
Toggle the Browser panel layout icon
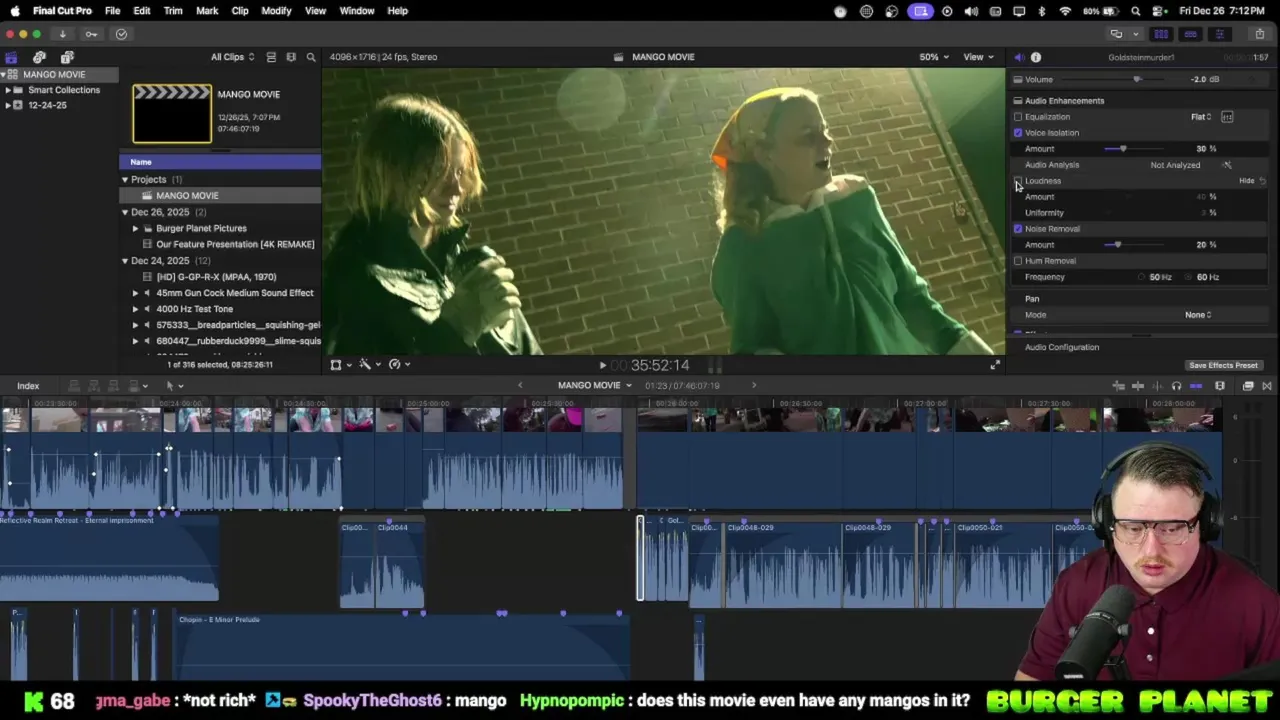pos(1161,34)
